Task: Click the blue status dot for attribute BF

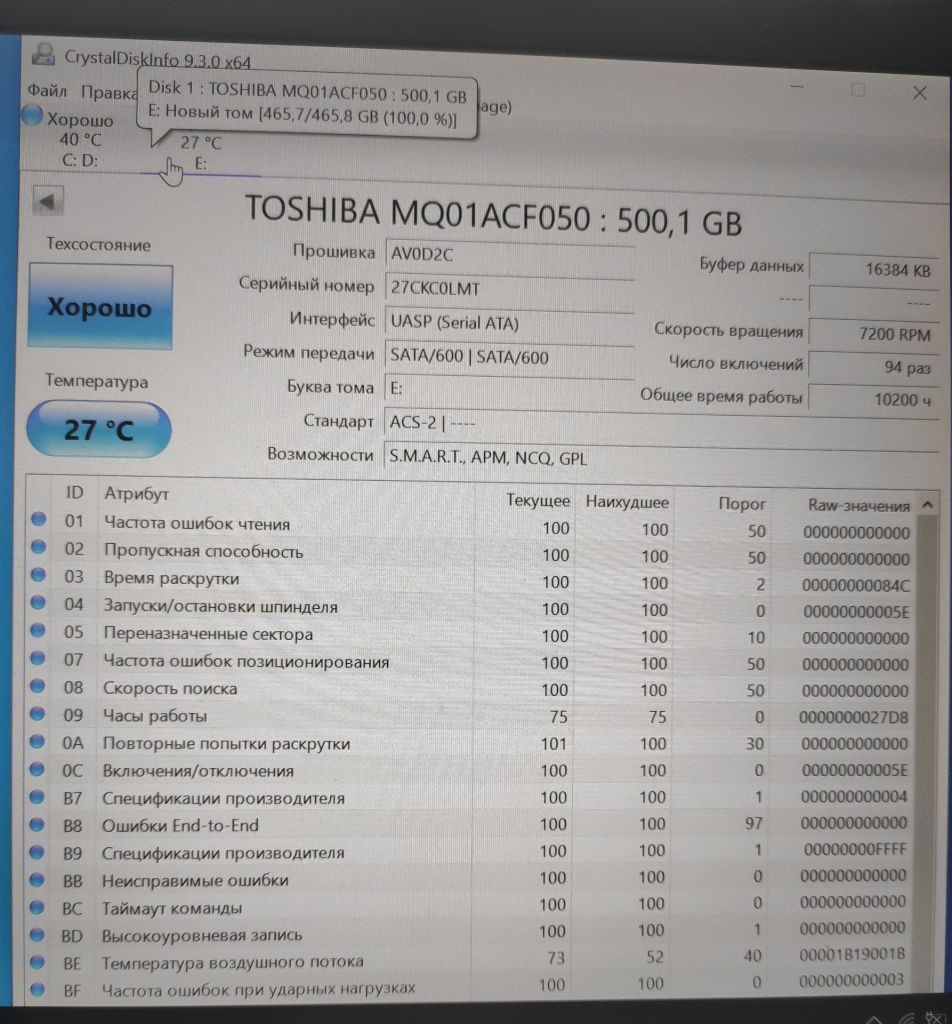Action: [37, 990]
